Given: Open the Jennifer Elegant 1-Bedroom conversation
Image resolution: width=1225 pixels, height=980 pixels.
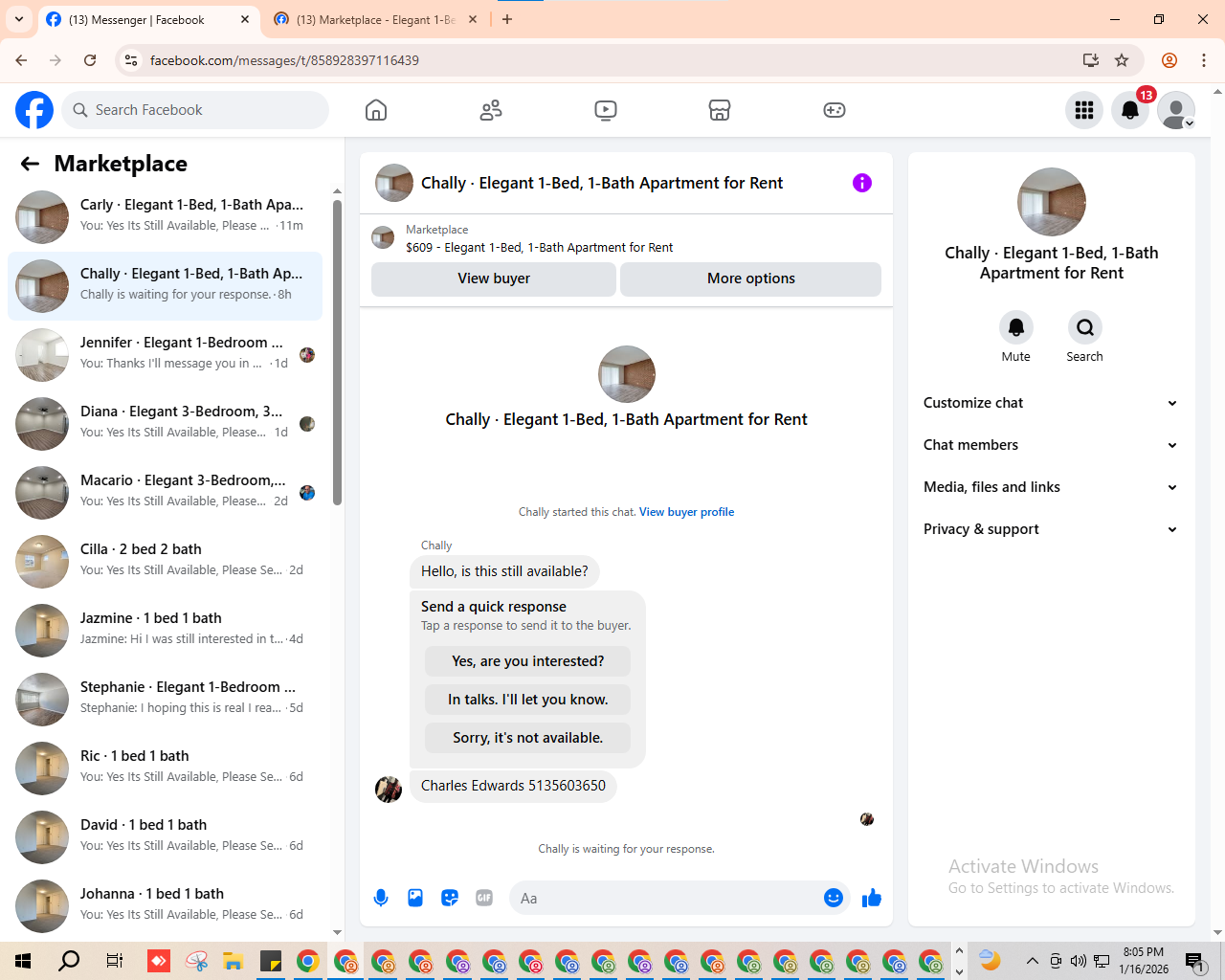Looking at the screenshot, I should coord(165,355).
